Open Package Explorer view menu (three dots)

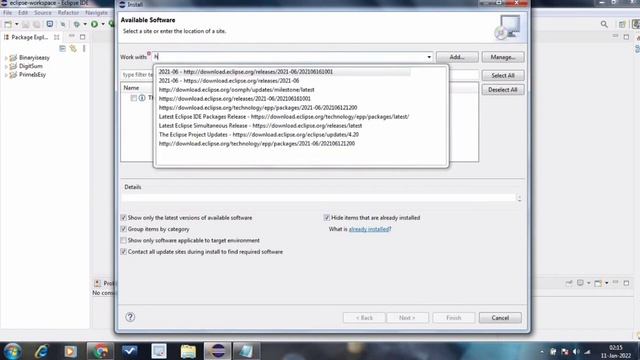click(x=84, y=49)
